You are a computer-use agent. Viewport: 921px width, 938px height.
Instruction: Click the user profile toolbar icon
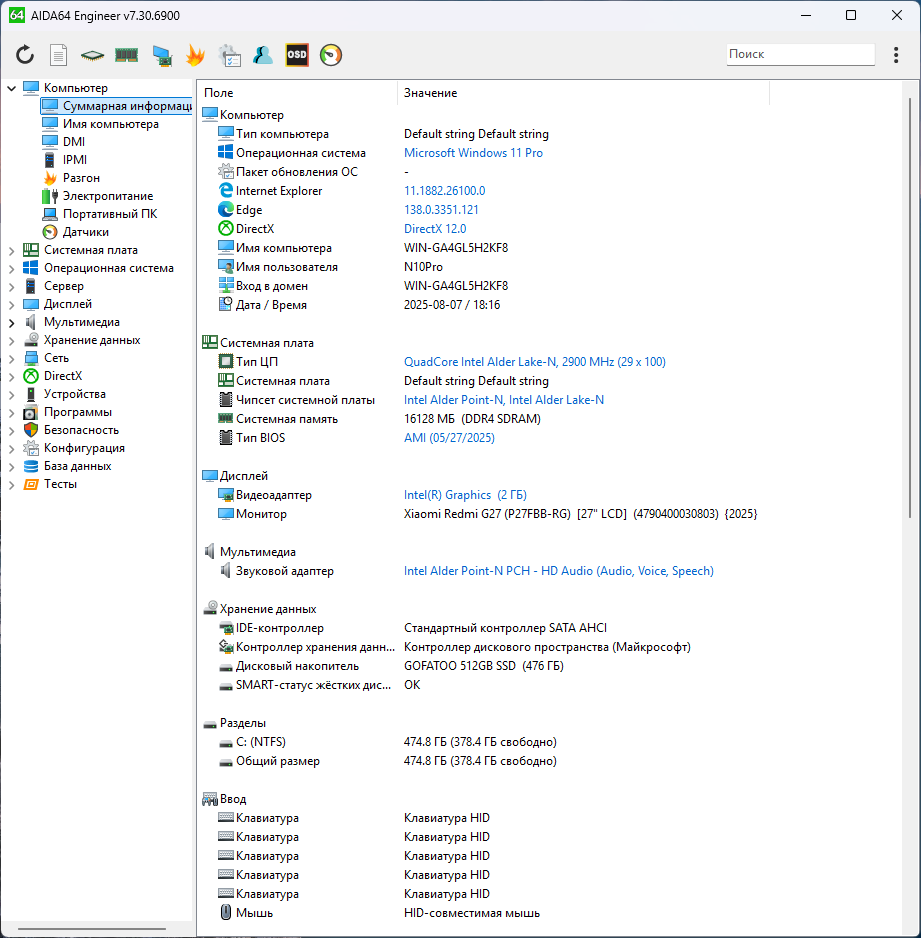point(263,55)
